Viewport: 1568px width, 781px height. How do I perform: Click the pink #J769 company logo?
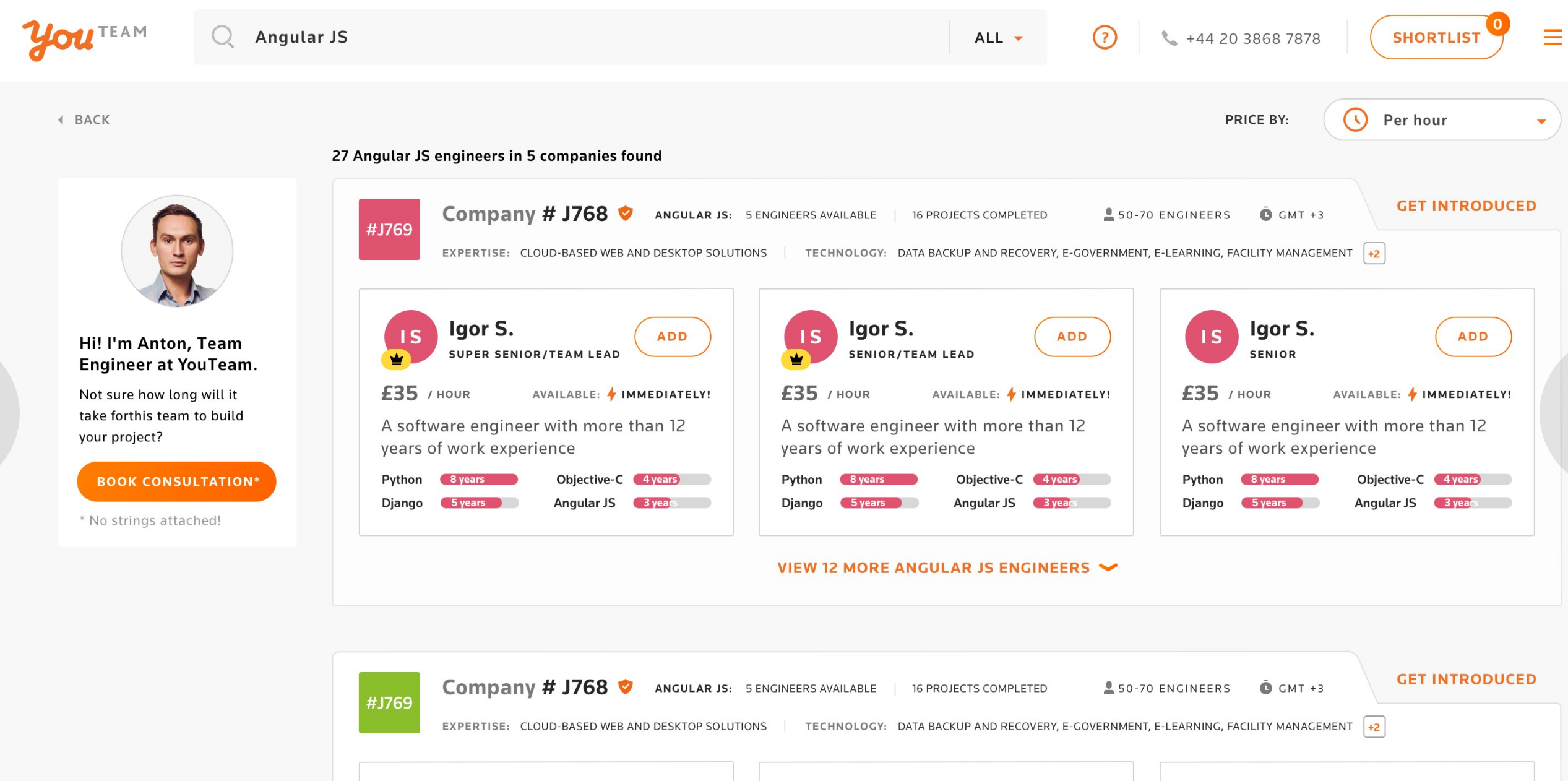pyautogui.click(x=389, y=230)
